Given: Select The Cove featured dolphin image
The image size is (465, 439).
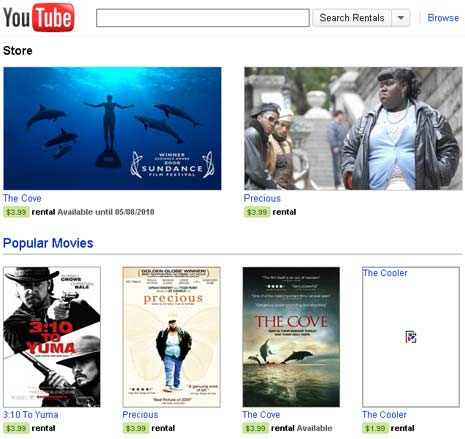Looking at the screenshot, I should coord(112,128).
